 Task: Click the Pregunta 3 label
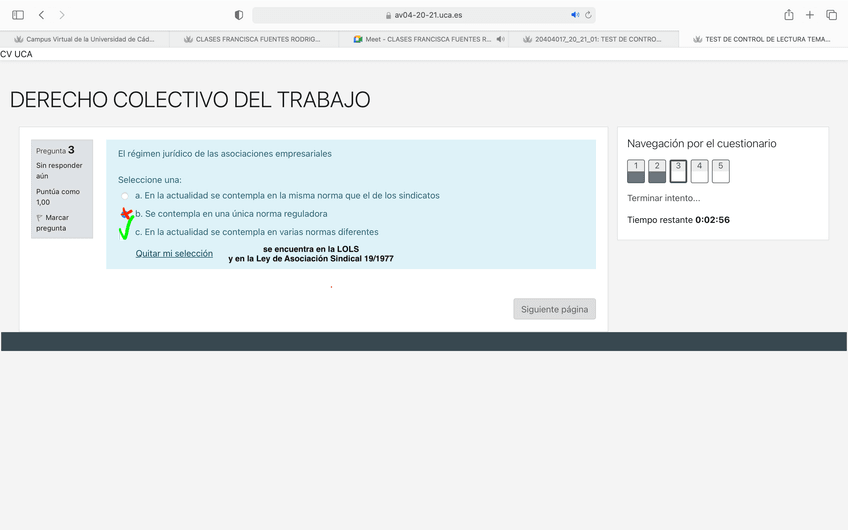coord(55,150)
